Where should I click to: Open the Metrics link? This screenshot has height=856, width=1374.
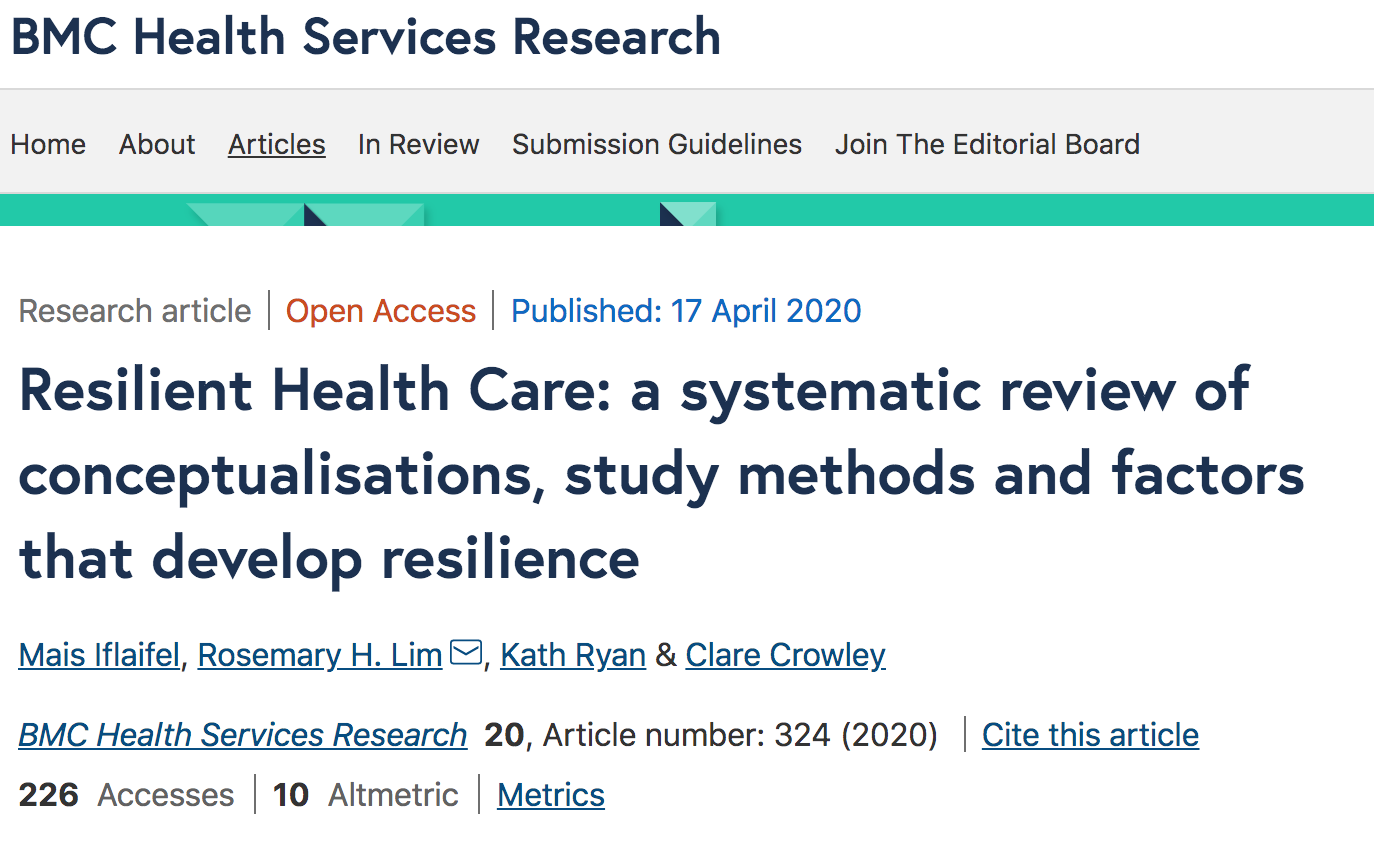pos(550,794)
